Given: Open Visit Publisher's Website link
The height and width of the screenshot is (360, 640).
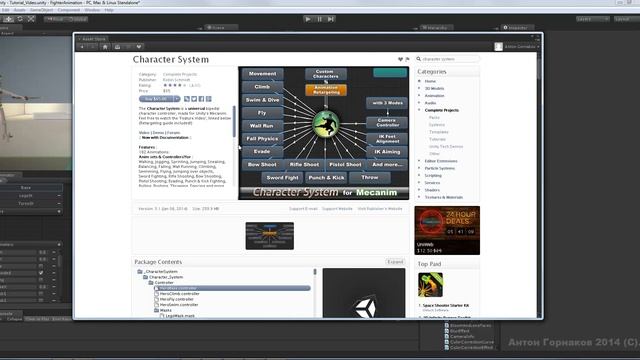Looking at the screenshot, I should tap(380, 209).
